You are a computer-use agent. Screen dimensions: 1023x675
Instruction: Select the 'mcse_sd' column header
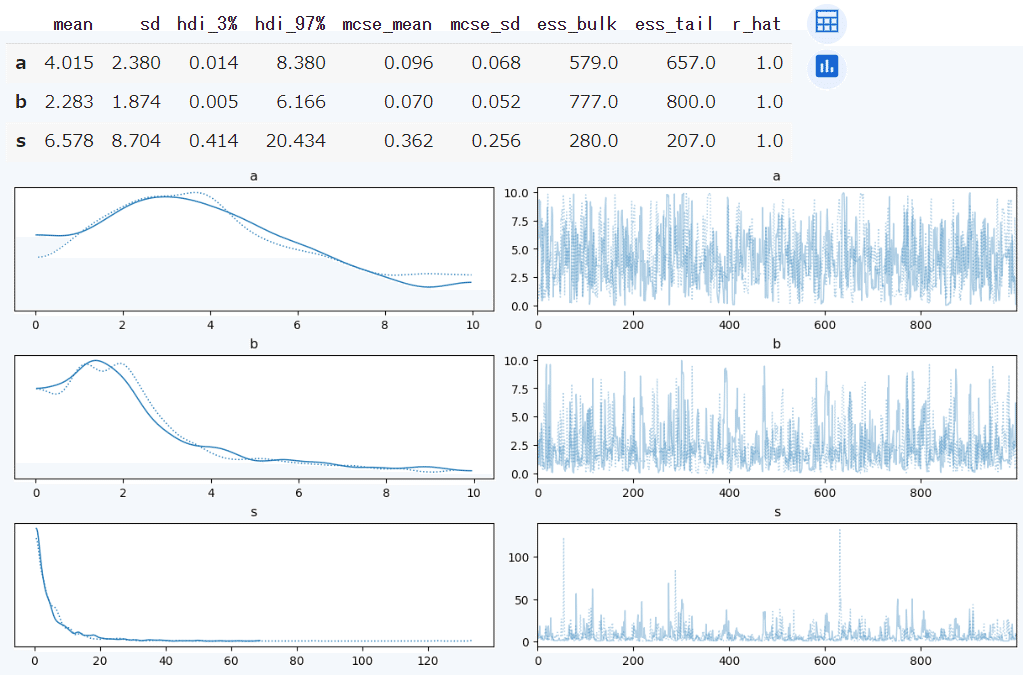(x=485, y=25)
